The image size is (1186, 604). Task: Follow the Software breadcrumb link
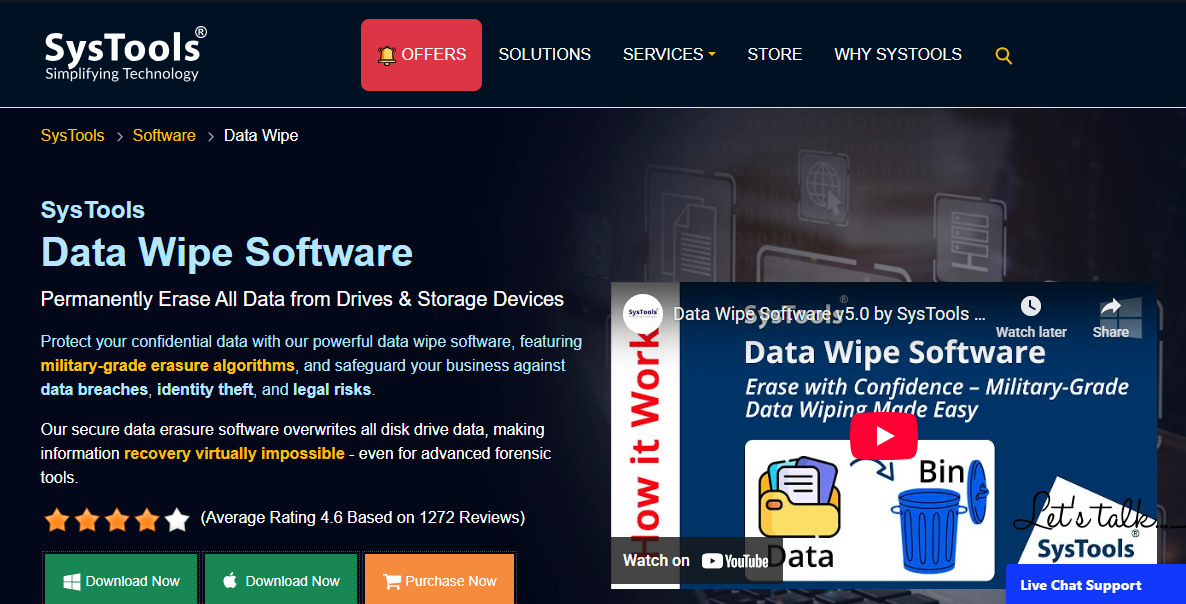pos(164,135)
